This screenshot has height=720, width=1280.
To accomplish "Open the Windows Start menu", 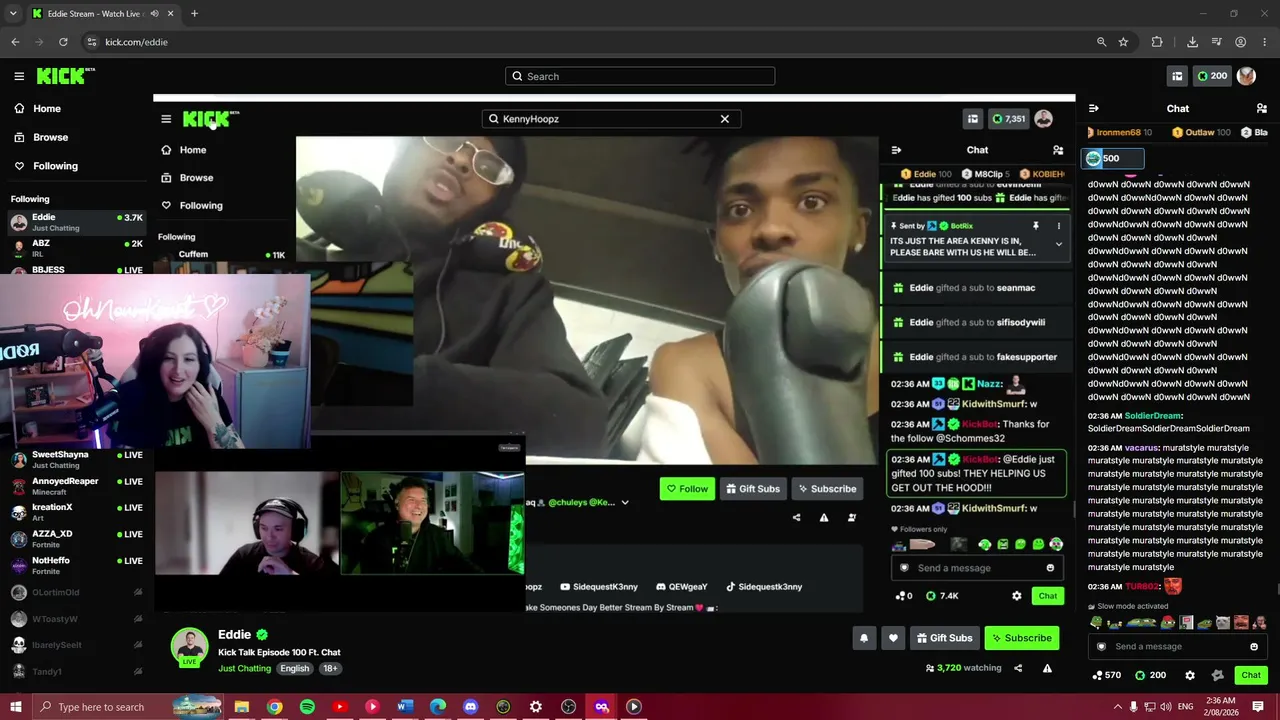I will 15,707.
